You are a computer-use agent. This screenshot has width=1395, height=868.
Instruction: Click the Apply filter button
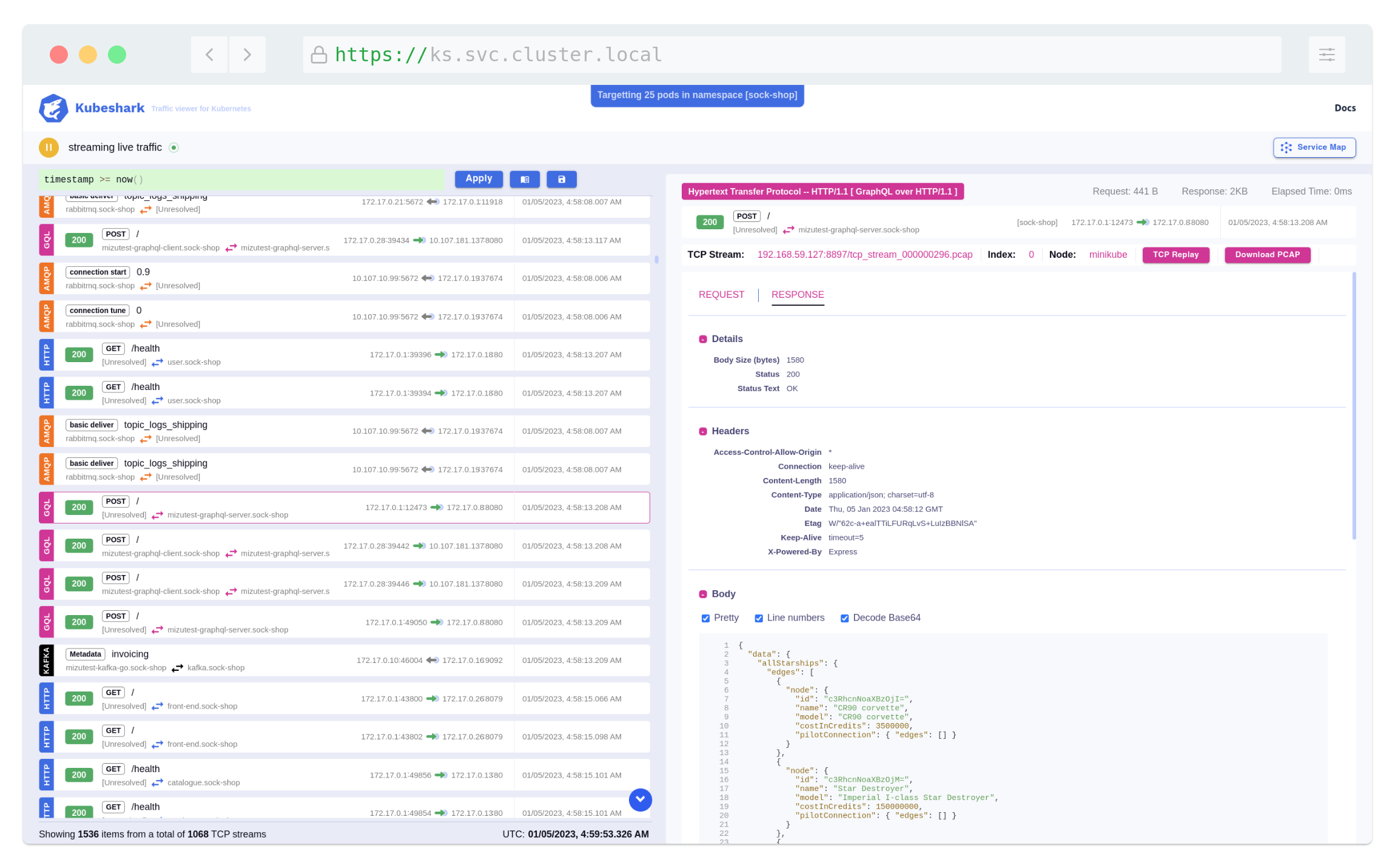point(478,179)
